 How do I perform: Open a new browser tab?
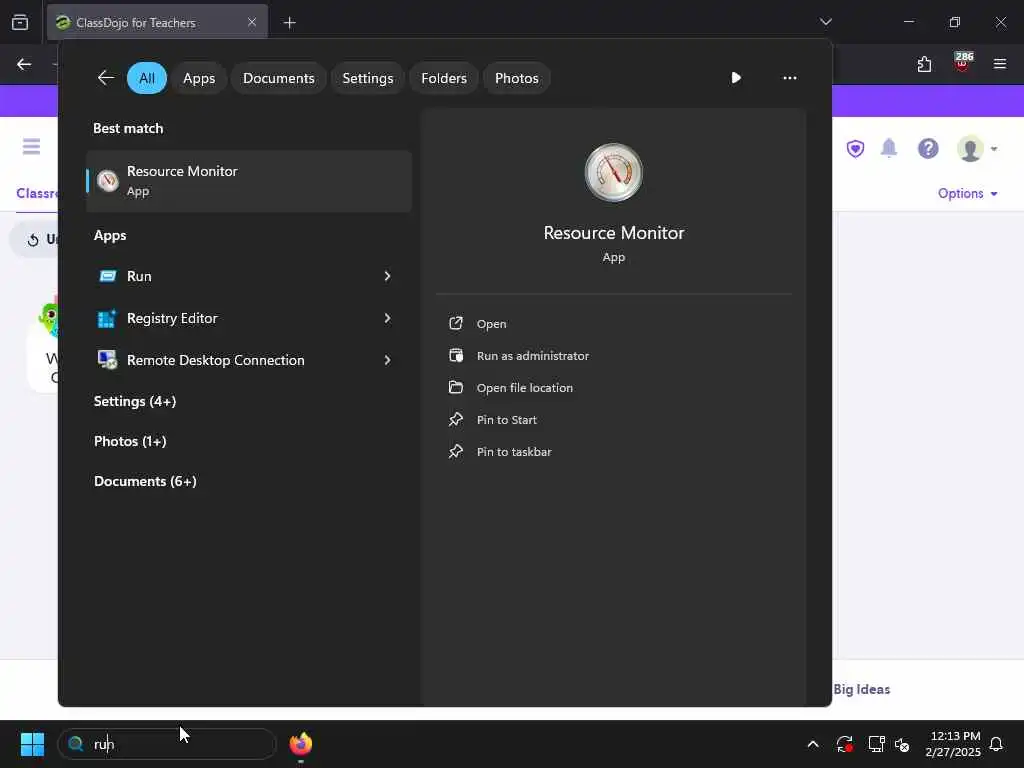289,23
